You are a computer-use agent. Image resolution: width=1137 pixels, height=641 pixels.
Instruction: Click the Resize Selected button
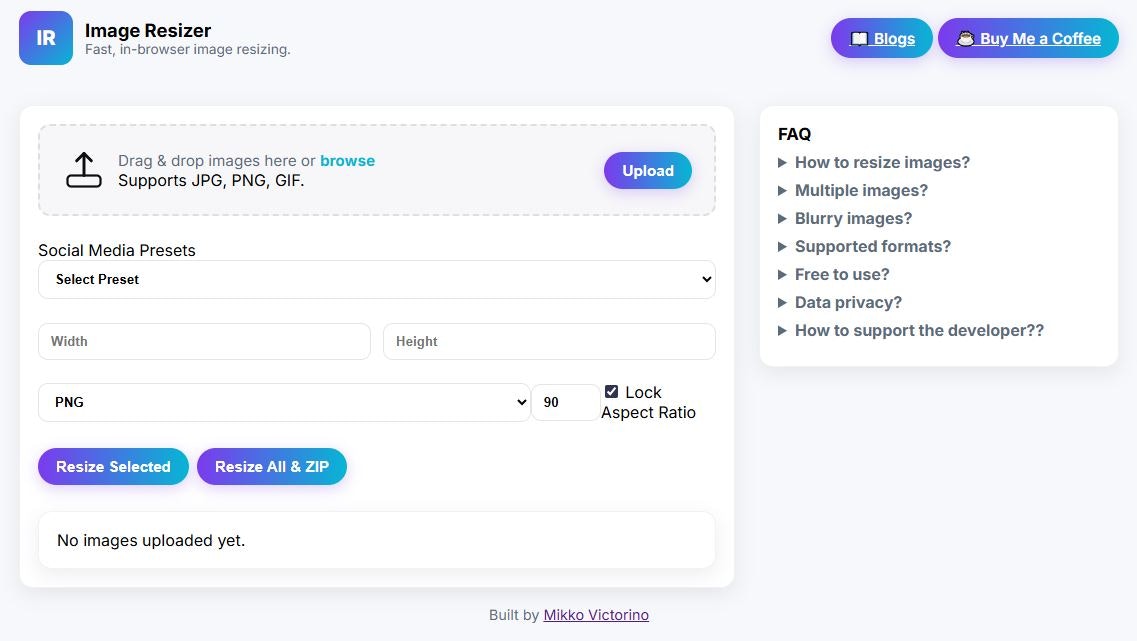[x=113, y=466]
